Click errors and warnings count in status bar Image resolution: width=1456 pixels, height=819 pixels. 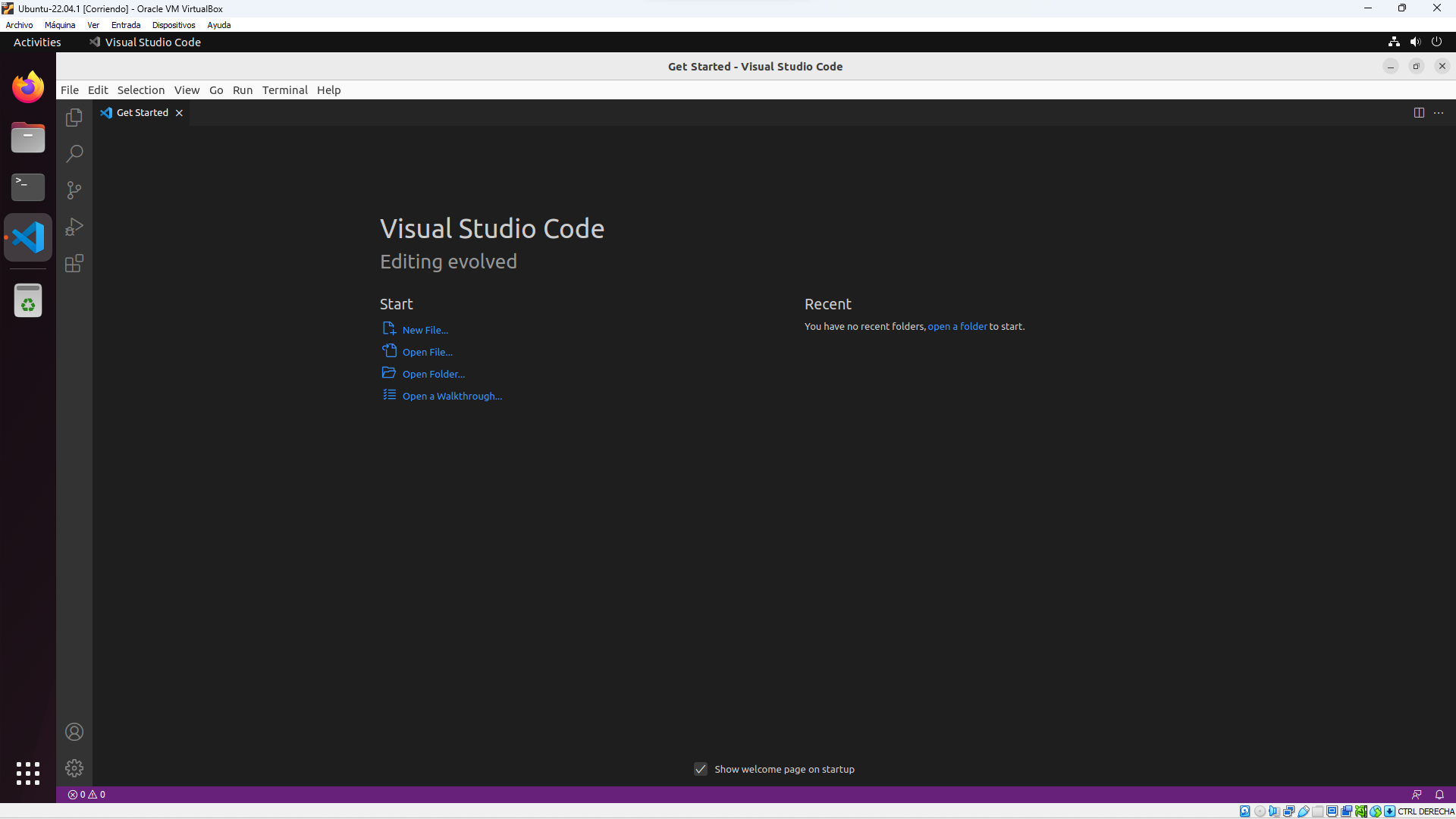coord(86,795)
